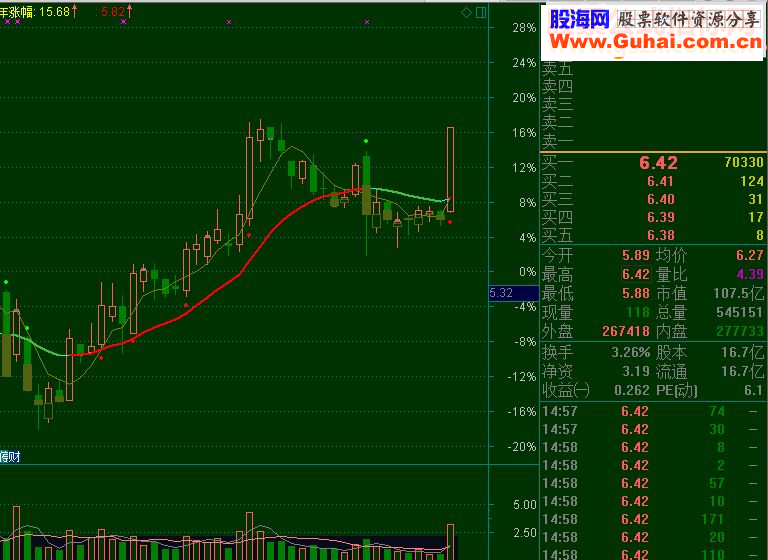Viewport: 768px width, 560px height.
Task: Select the 14:57 trade with volume 74
Action: pos(654,411)
